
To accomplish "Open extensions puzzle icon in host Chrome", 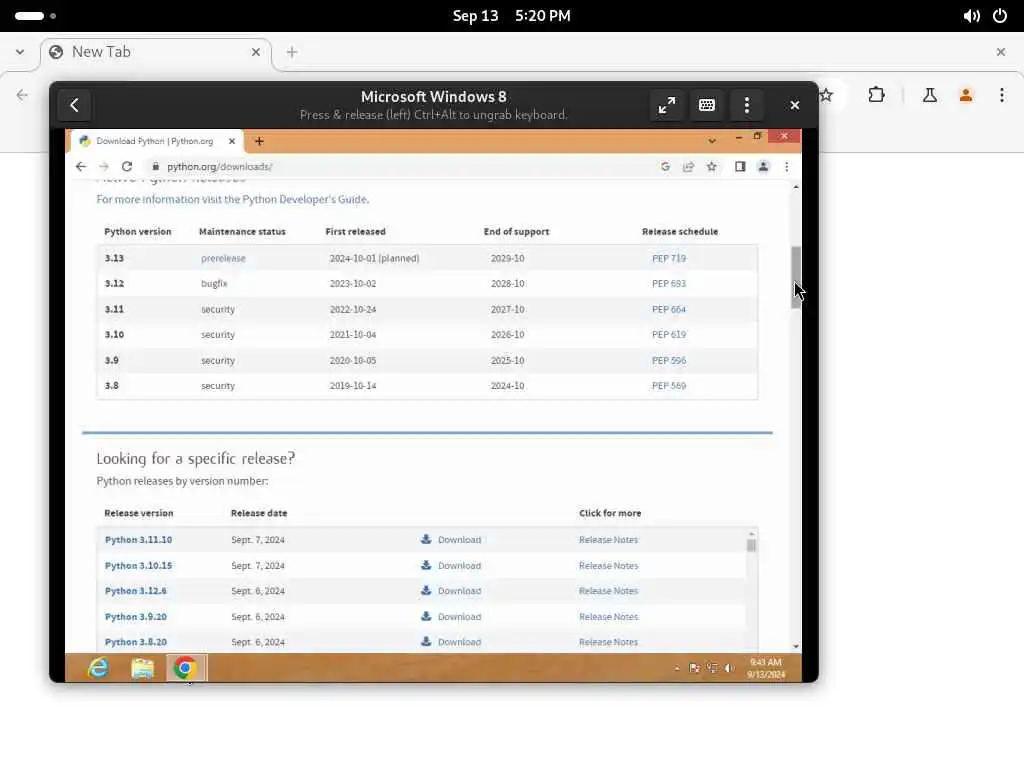I will tap(876, 95).
